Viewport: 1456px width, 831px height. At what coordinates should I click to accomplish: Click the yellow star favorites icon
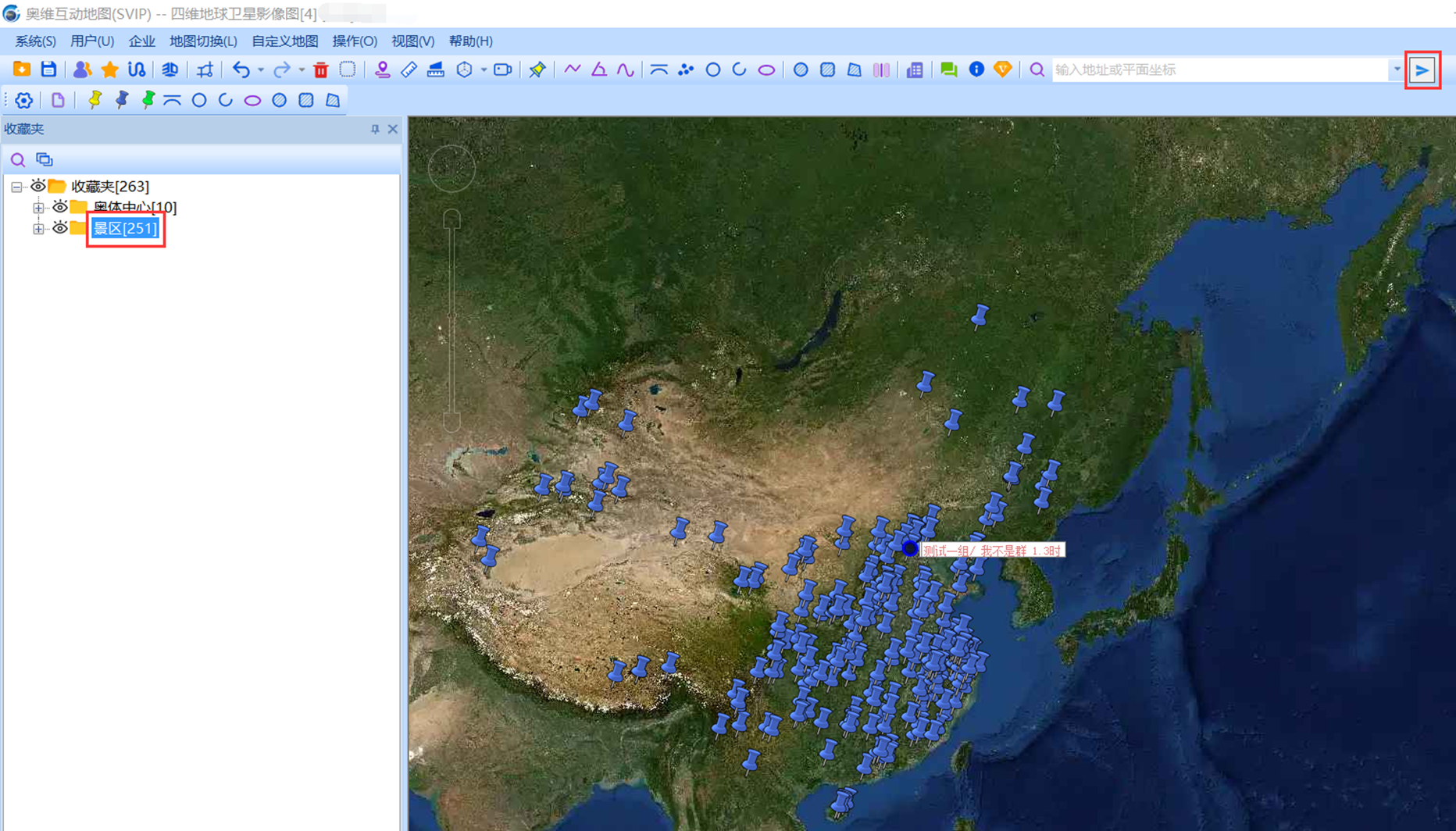pos(109,70)
